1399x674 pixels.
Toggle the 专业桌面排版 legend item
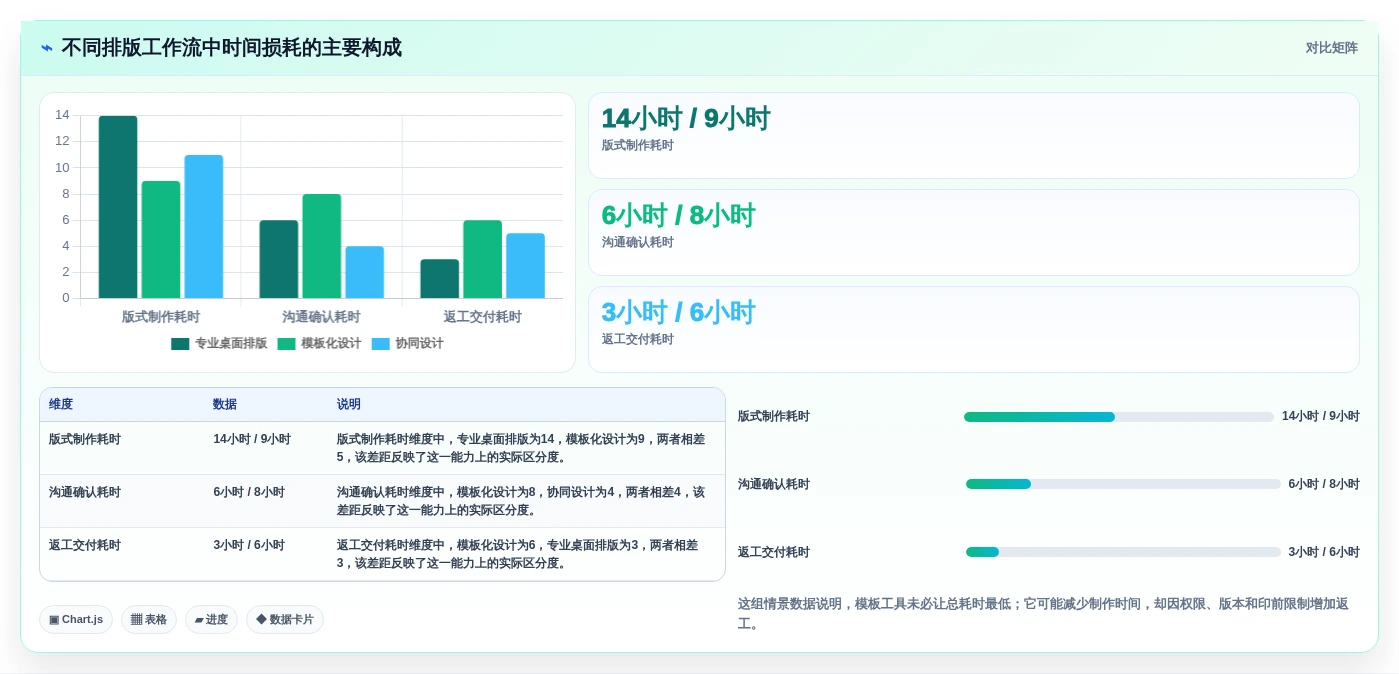coord(219,343)
